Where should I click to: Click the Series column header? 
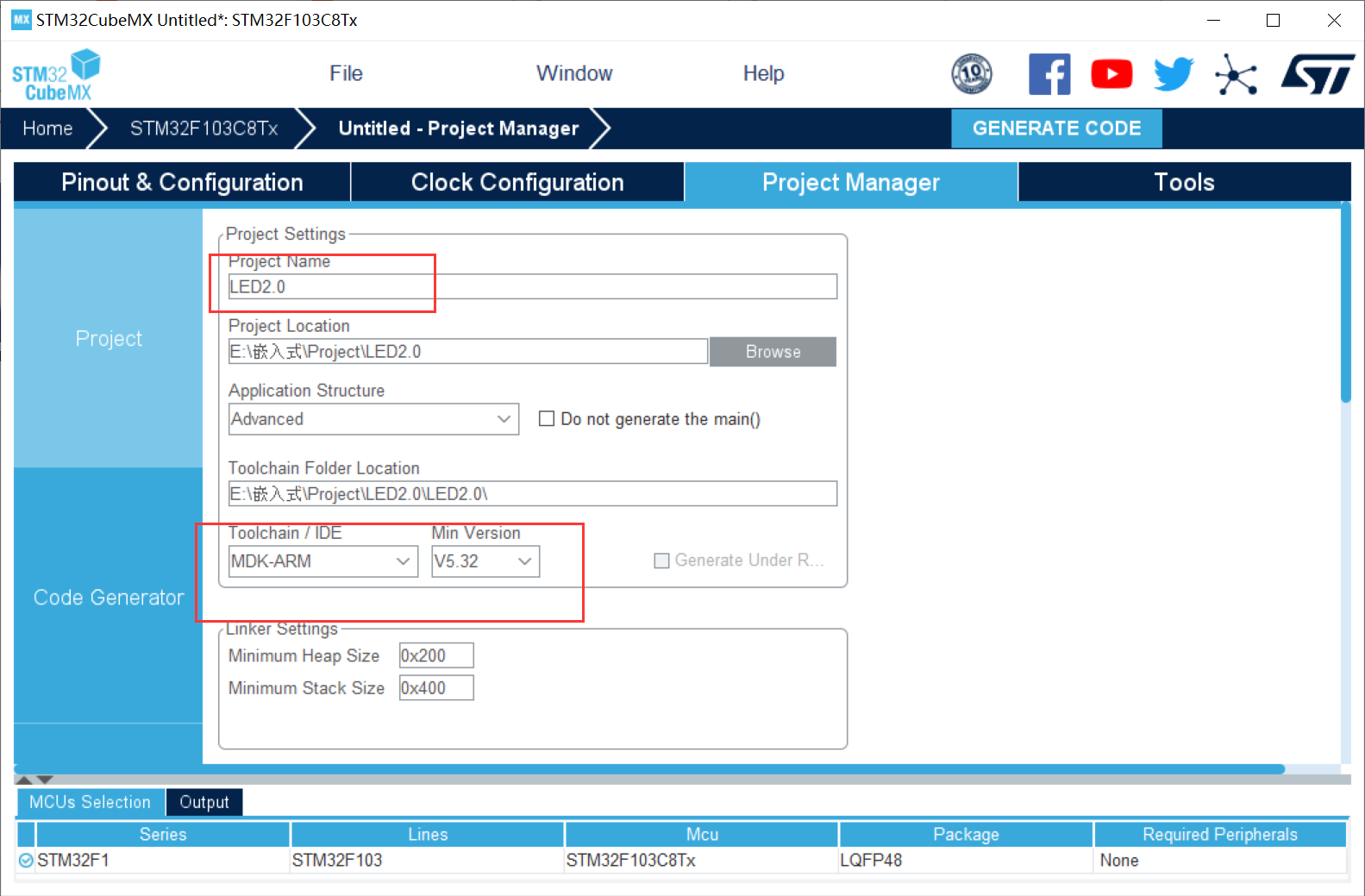click(x=163, y=834)
